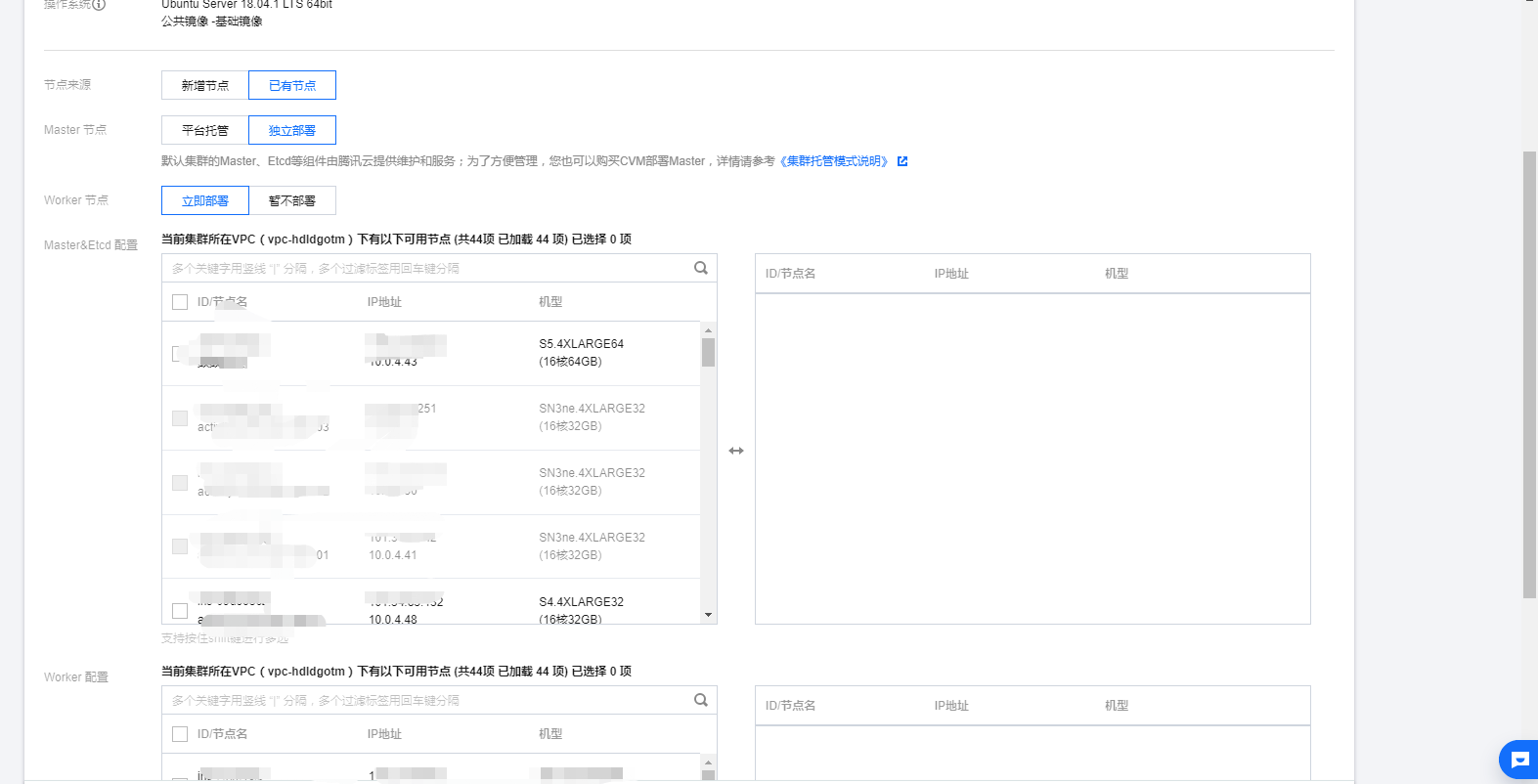The height and width of the screenshot is (784, 1538).
Task: Click search icon in Master&Etcd filter
Action: pyautogui.click(x=701, y=268)
